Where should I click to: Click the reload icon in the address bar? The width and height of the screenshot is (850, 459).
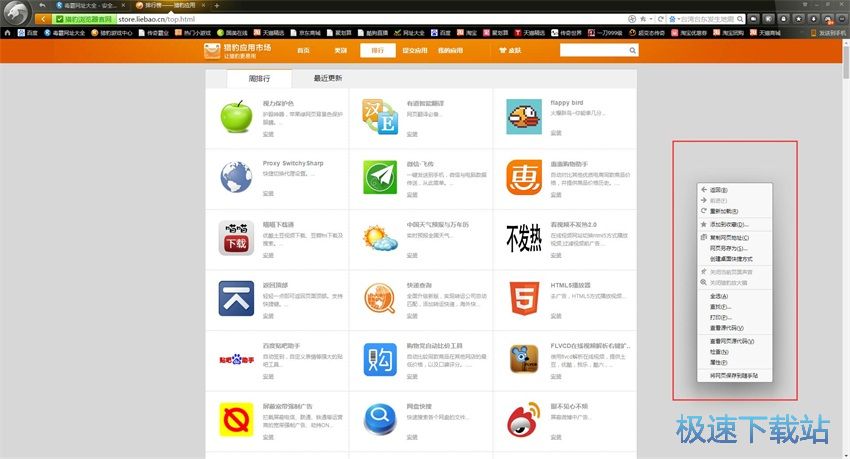pyautogui.click(x=661, y=19)
